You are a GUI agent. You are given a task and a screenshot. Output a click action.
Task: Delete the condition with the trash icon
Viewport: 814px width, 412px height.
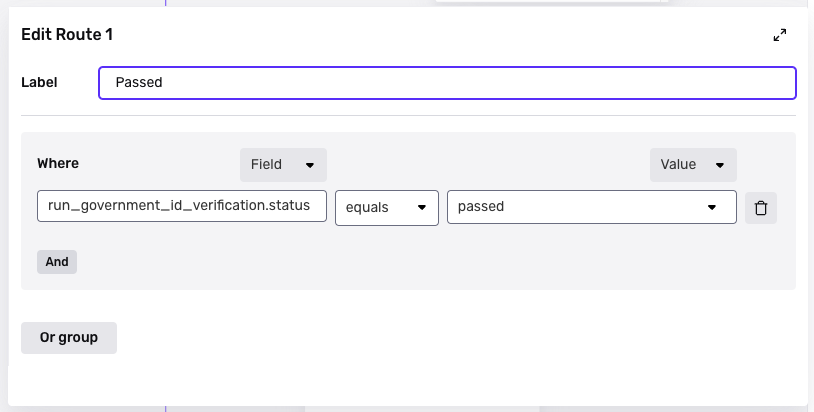tap(761, 208)
